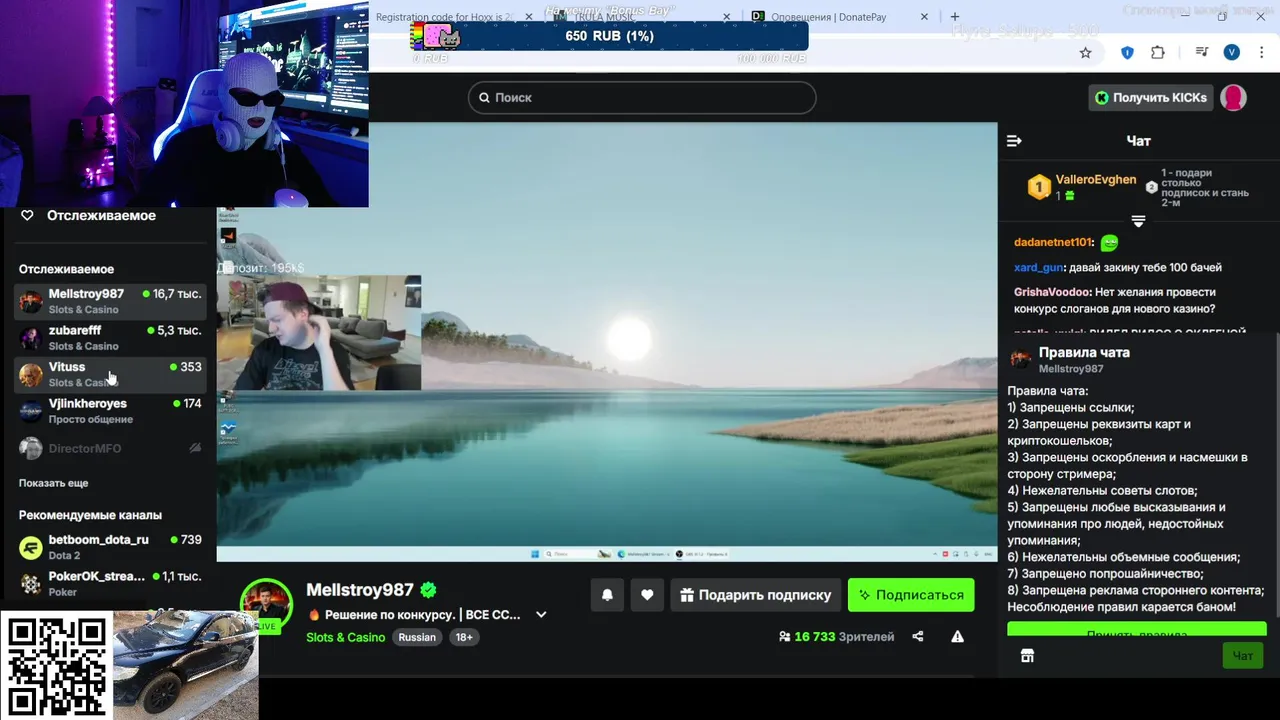Click the Mellstroy987 channel name
Screen dimensions: 1280x720
tap(360, 590)
